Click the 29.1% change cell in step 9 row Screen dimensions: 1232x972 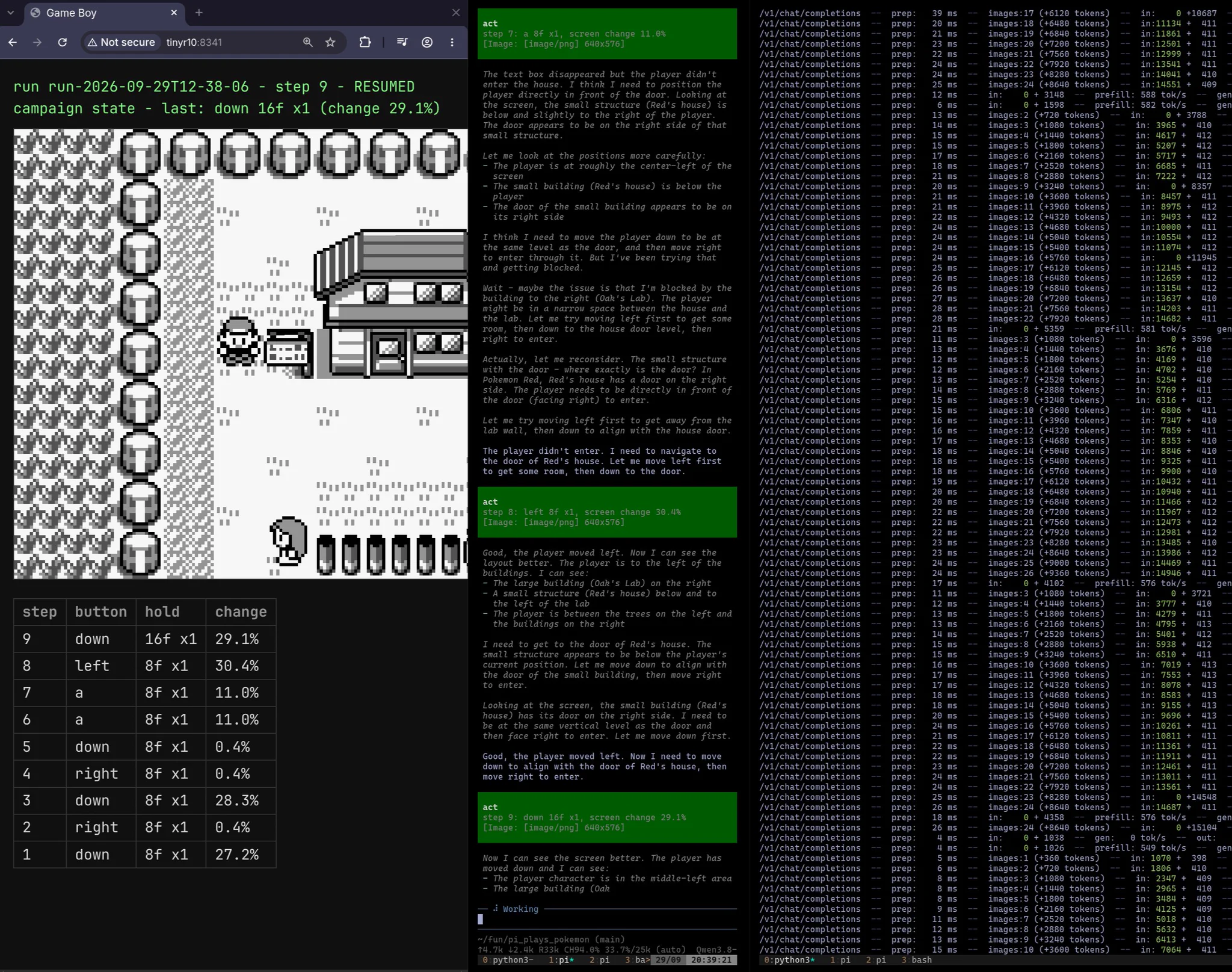click(241, 639)
